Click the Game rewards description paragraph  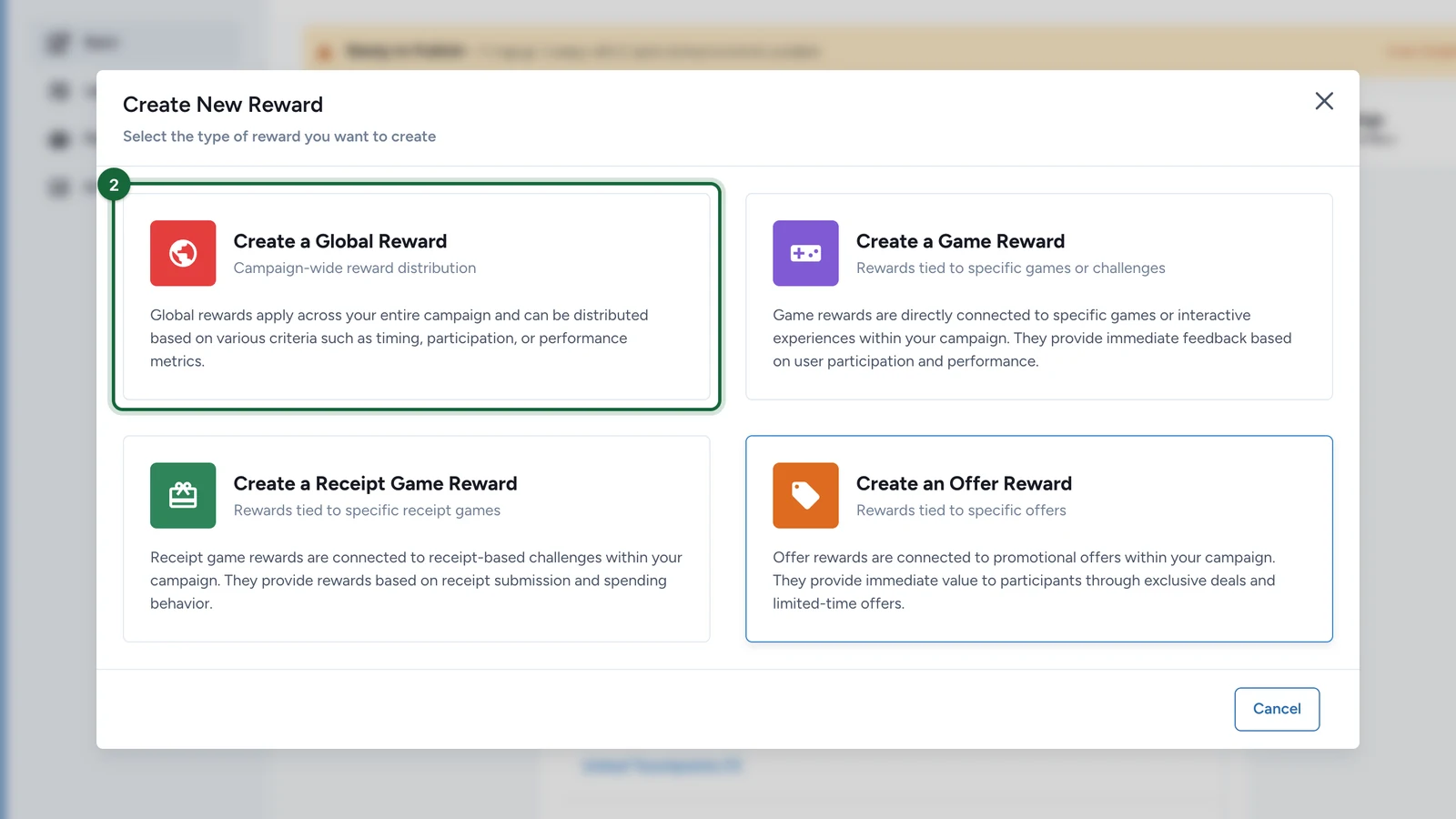pyautogui.click(x=1032, y=338)
